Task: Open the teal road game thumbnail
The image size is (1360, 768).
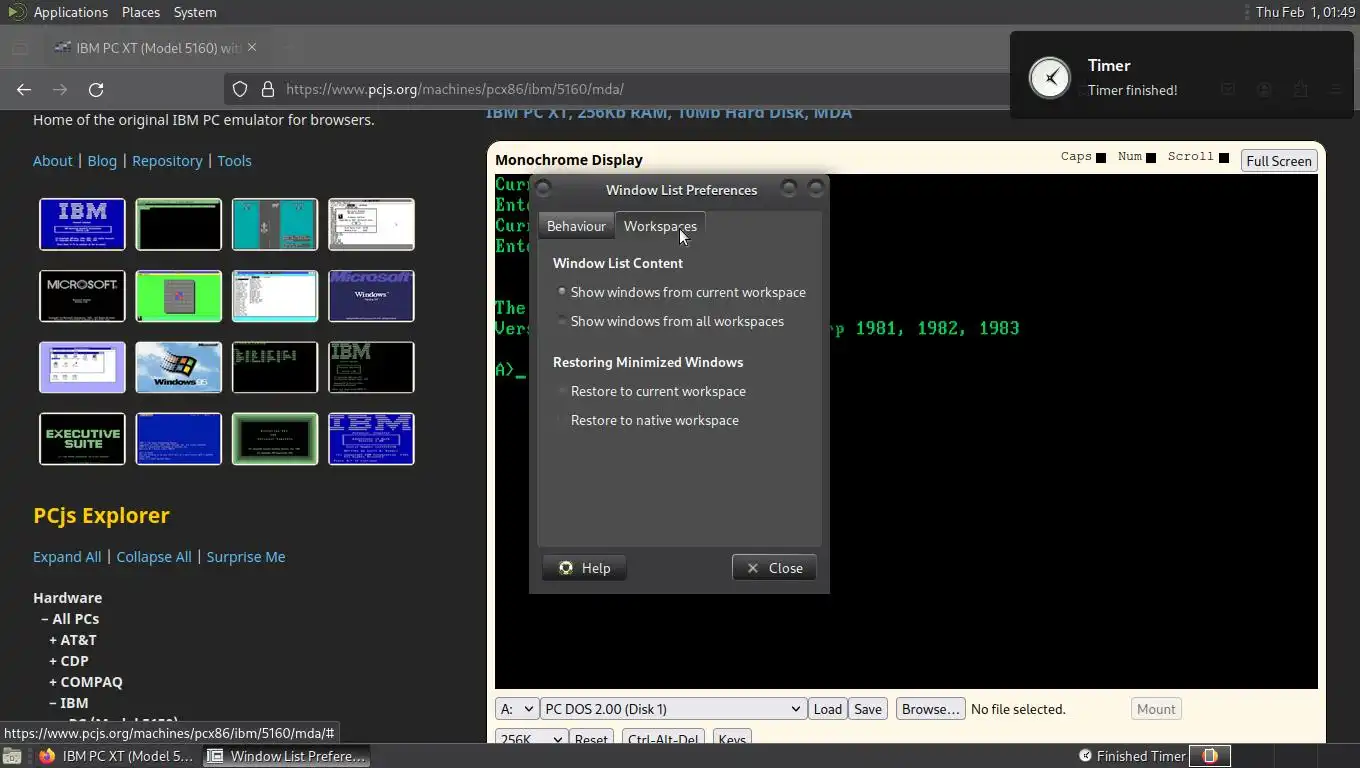Action: pos(275,224)
